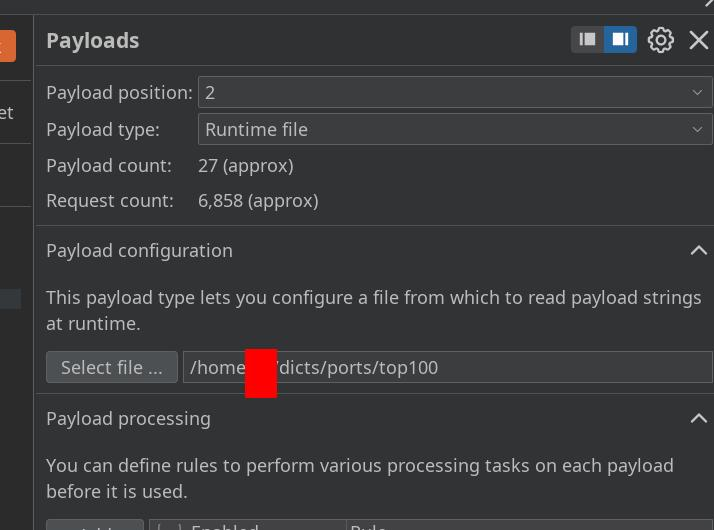Click the Enabled column header
The height and width of the screenshot is (530, 714).
coord(224,526)
